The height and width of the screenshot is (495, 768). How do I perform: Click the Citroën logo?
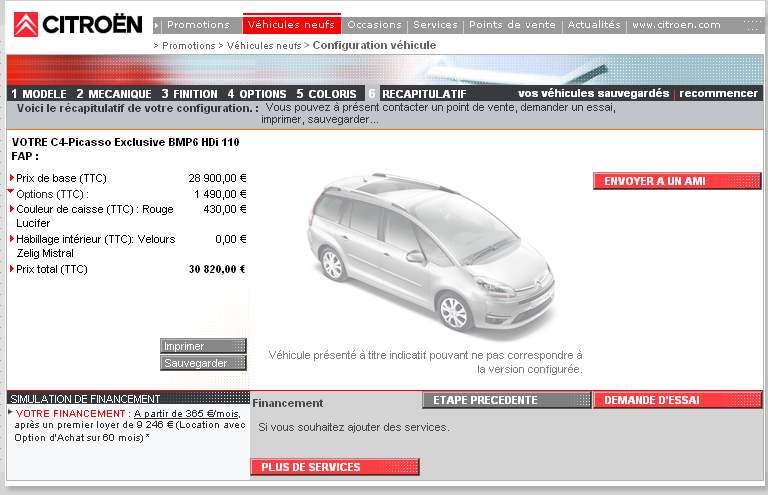pos(78,24)
